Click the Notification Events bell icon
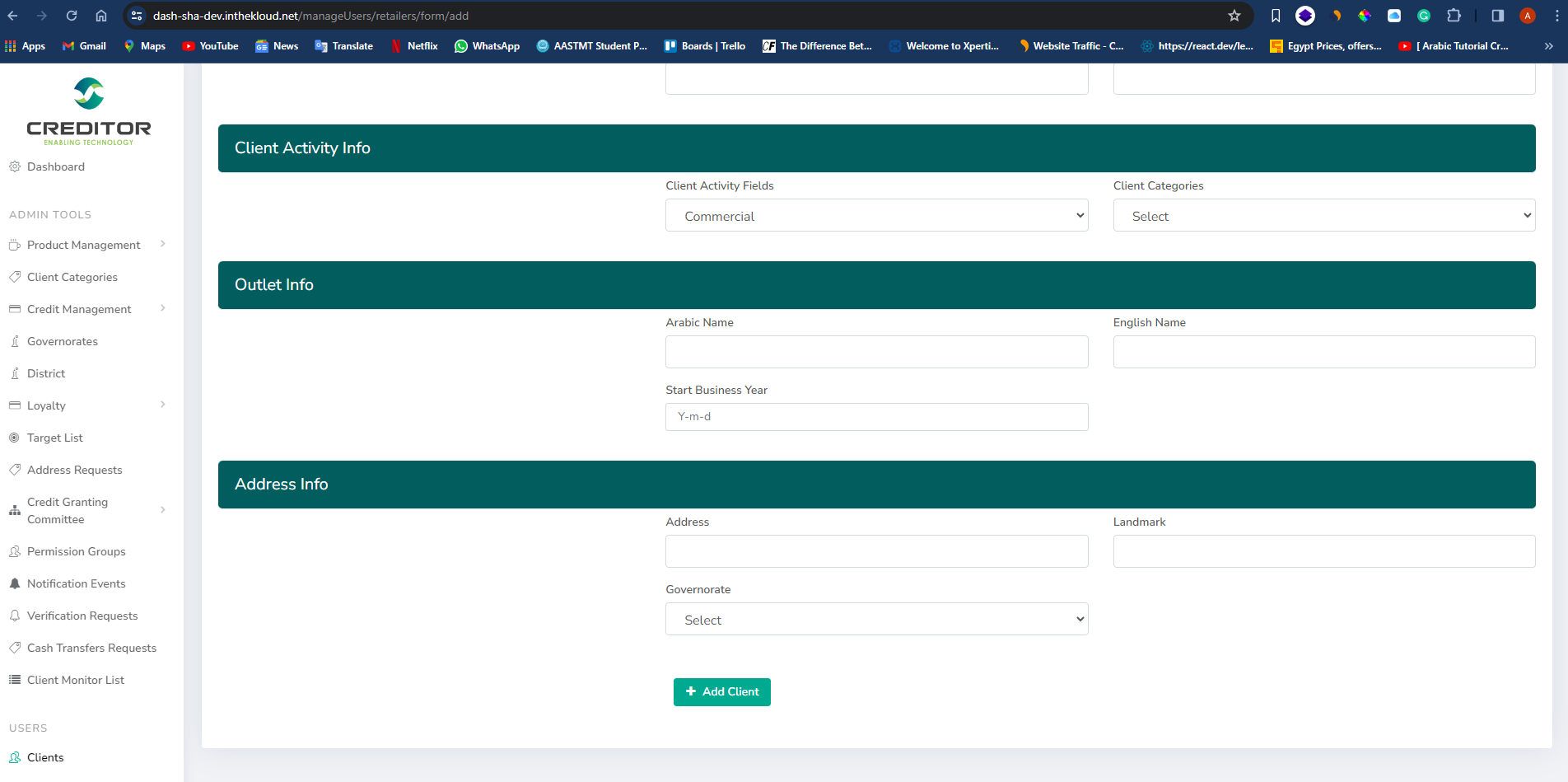 coord(15,583)
